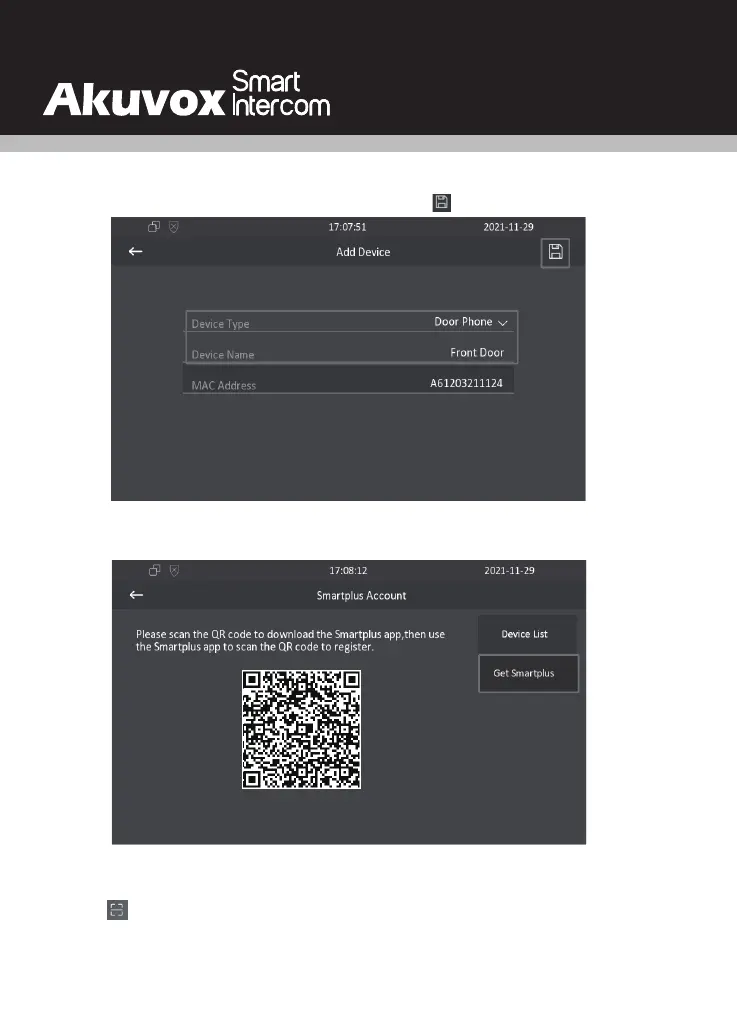Click the Device Type label
The width and height of the screenshot is (737, 1020).
point(221,323)
